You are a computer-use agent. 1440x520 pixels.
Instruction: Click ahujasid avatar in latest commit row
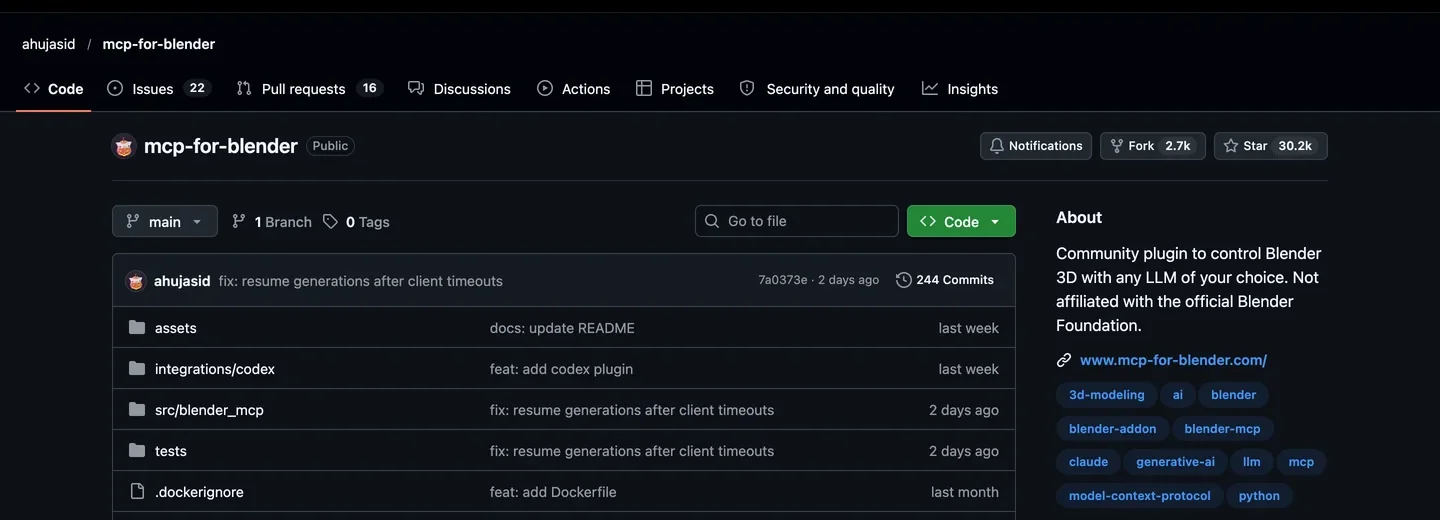[136, 281]
